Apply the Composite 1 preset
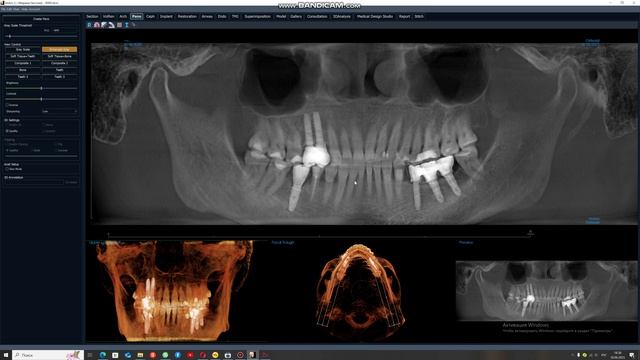The height and width of the screenshot is (360, 640). [x=23, y=63]
